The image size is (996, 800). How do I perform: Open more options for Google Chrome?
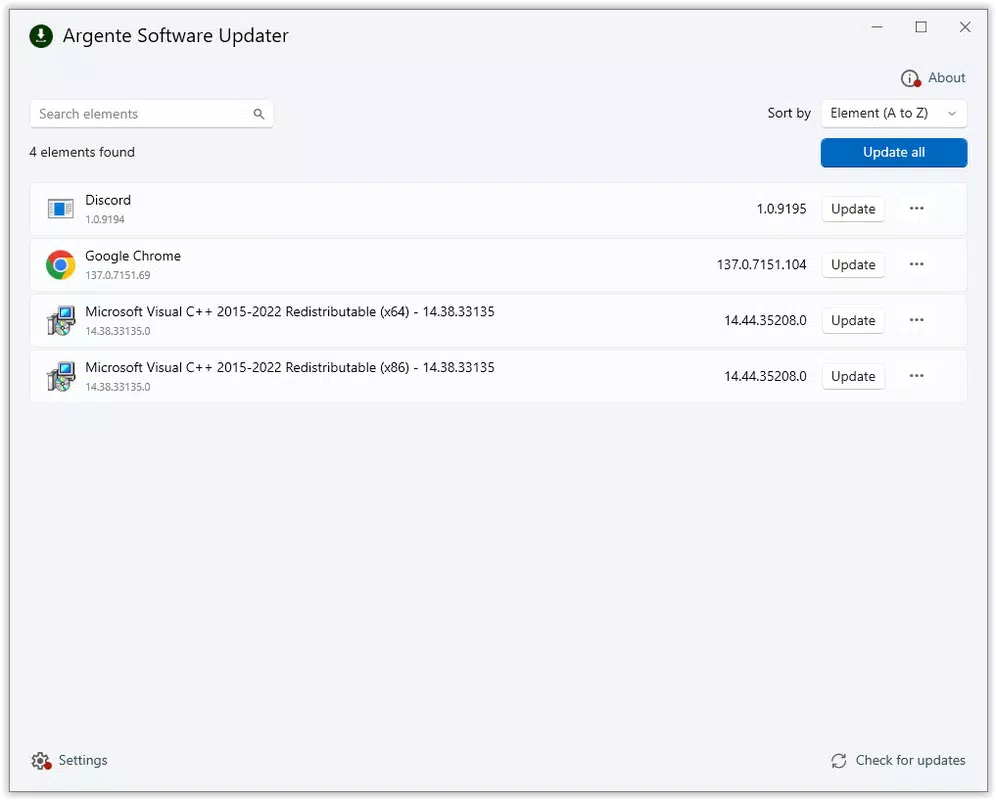(x=916, y=264)
